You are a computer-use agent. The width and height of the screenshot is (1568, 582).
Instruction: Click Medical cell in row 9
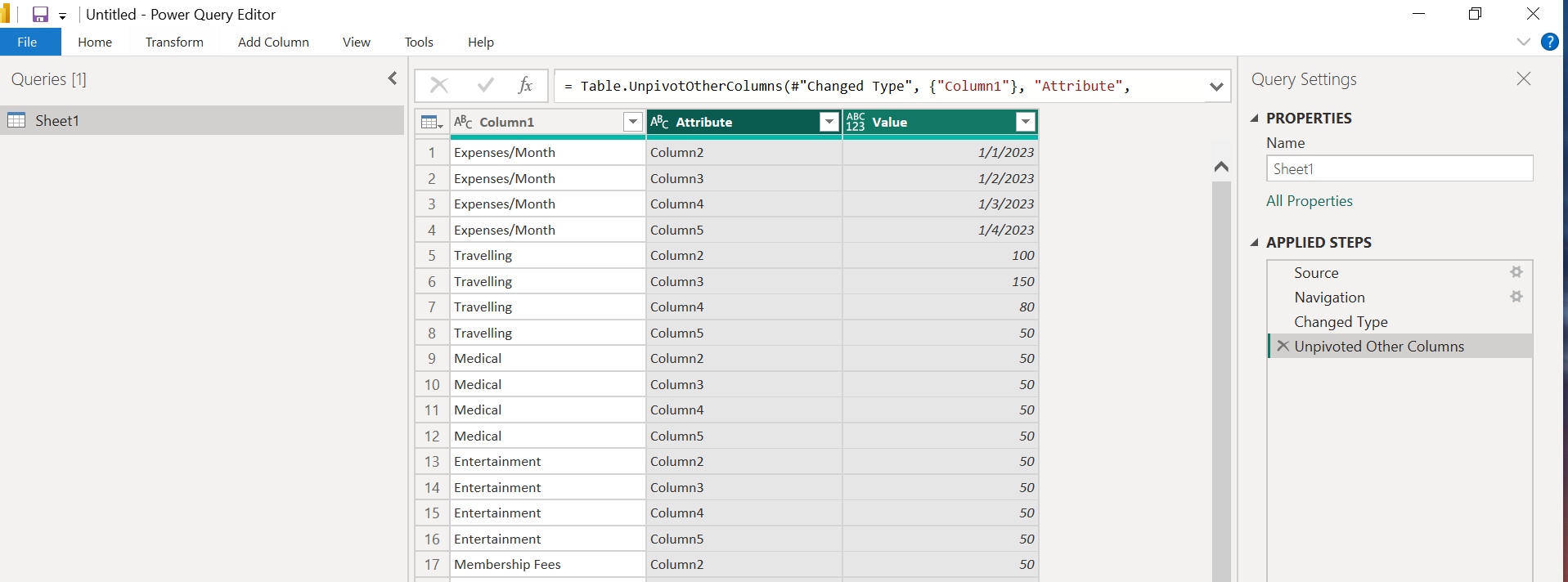[x=548, y=358]
